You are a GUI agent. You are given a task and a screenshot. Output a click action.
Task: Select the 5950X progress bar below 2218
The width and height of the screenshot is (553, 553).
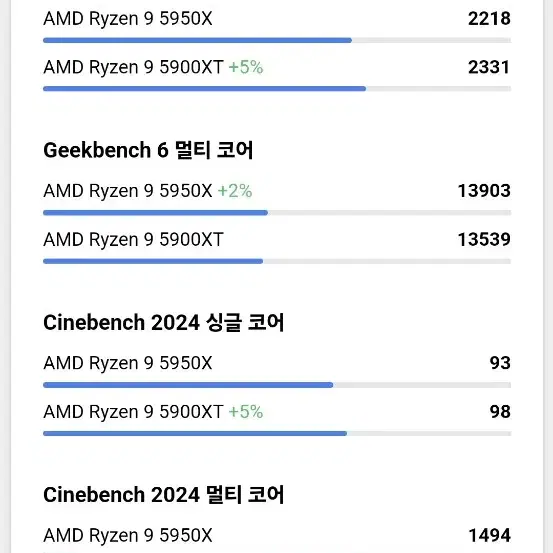coord(277,40)
